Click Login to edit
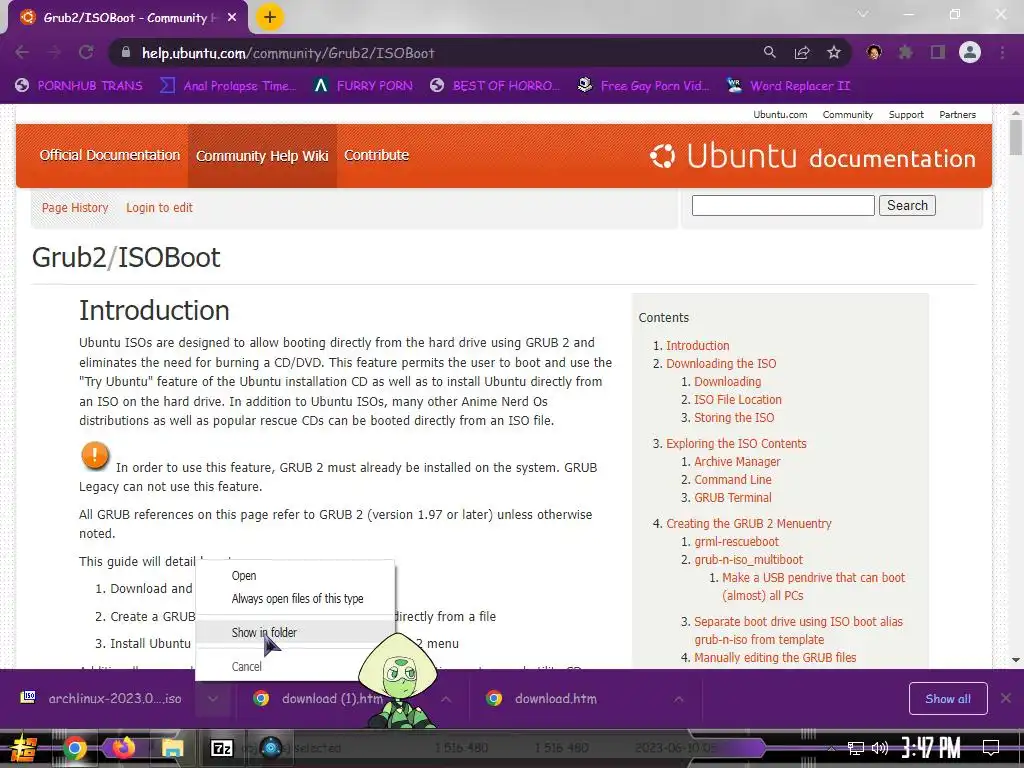The width and height of the screenshot is (1024, 768). [159, 208]
